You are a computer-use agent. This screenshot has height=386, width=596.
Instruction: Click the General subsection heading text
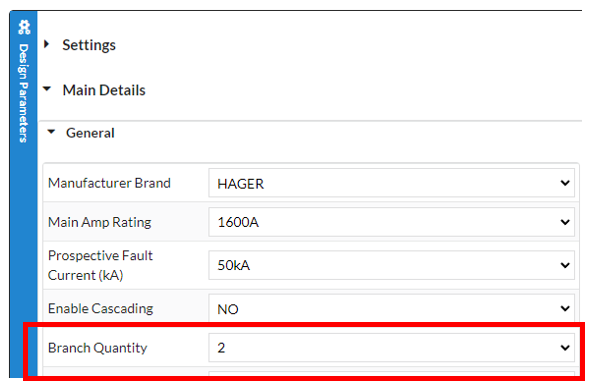pos(90,133)
